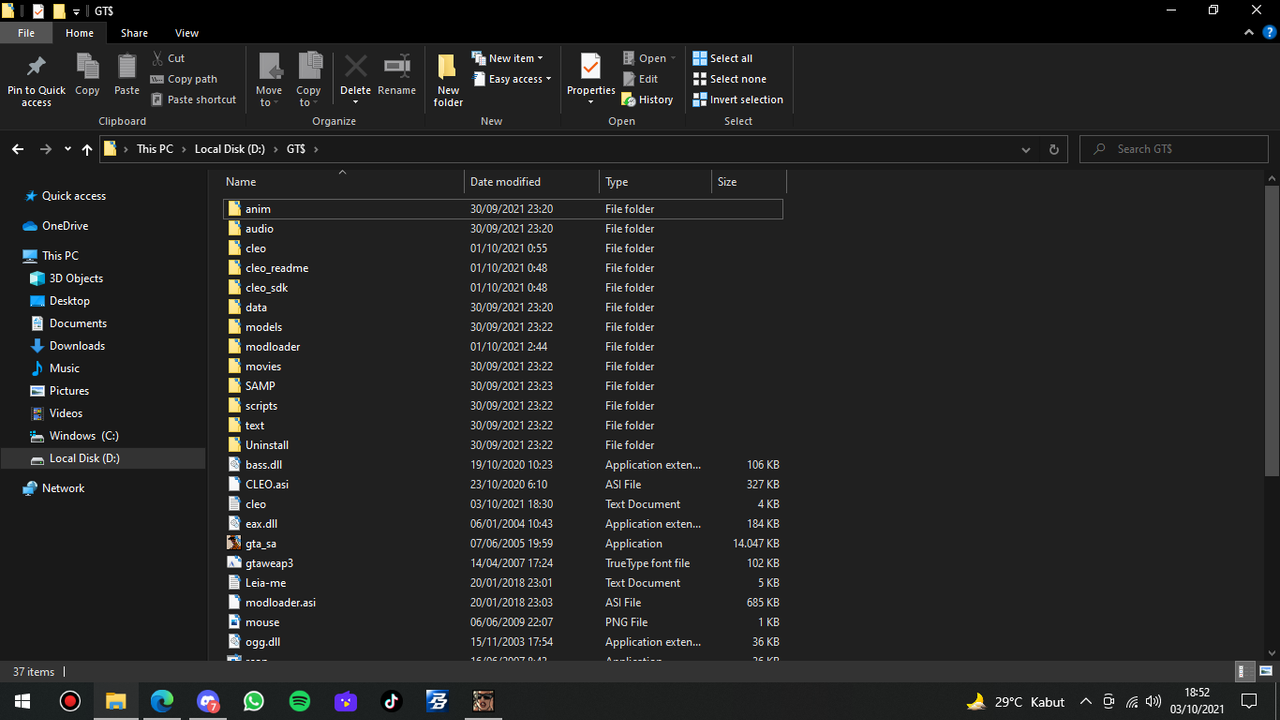Select 3D Objects in navigation pane
1280x720 pixels.
(67, 278)
